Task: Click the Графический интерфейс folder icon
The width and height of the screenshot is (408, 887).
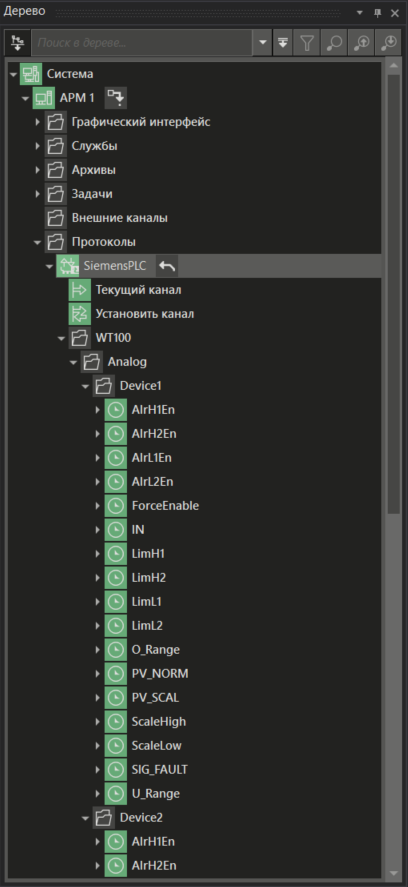Action: click(x=55, y=122)
